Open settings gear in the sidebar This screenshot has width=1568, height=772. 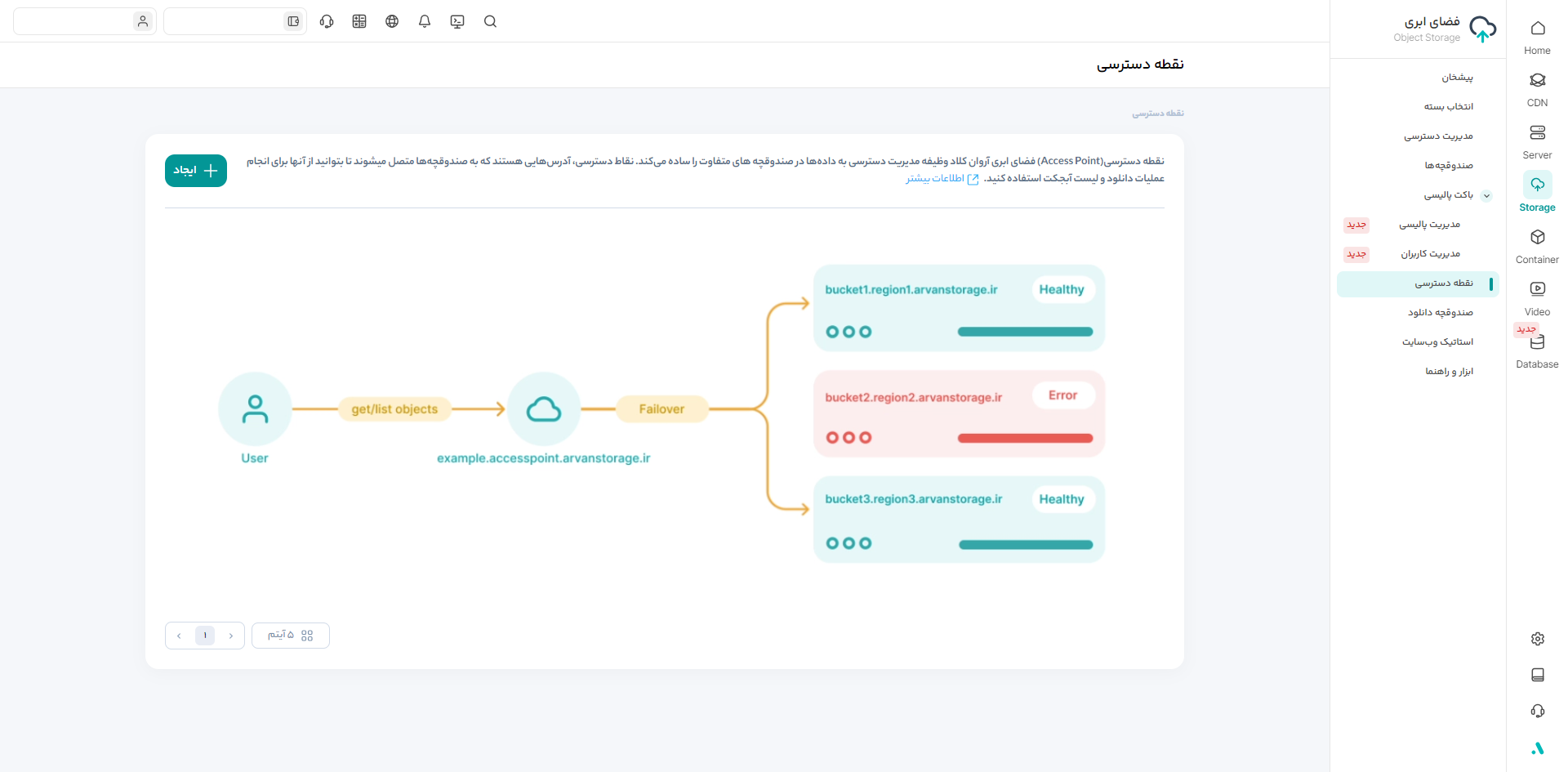click(1537, 639)
